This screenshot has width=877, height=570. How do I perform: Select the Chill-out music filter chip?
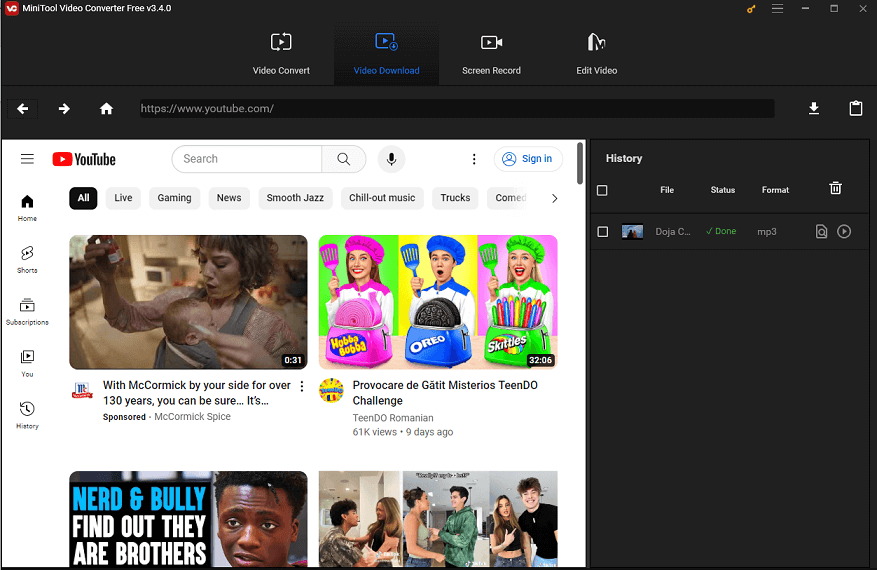coord(382,198)
